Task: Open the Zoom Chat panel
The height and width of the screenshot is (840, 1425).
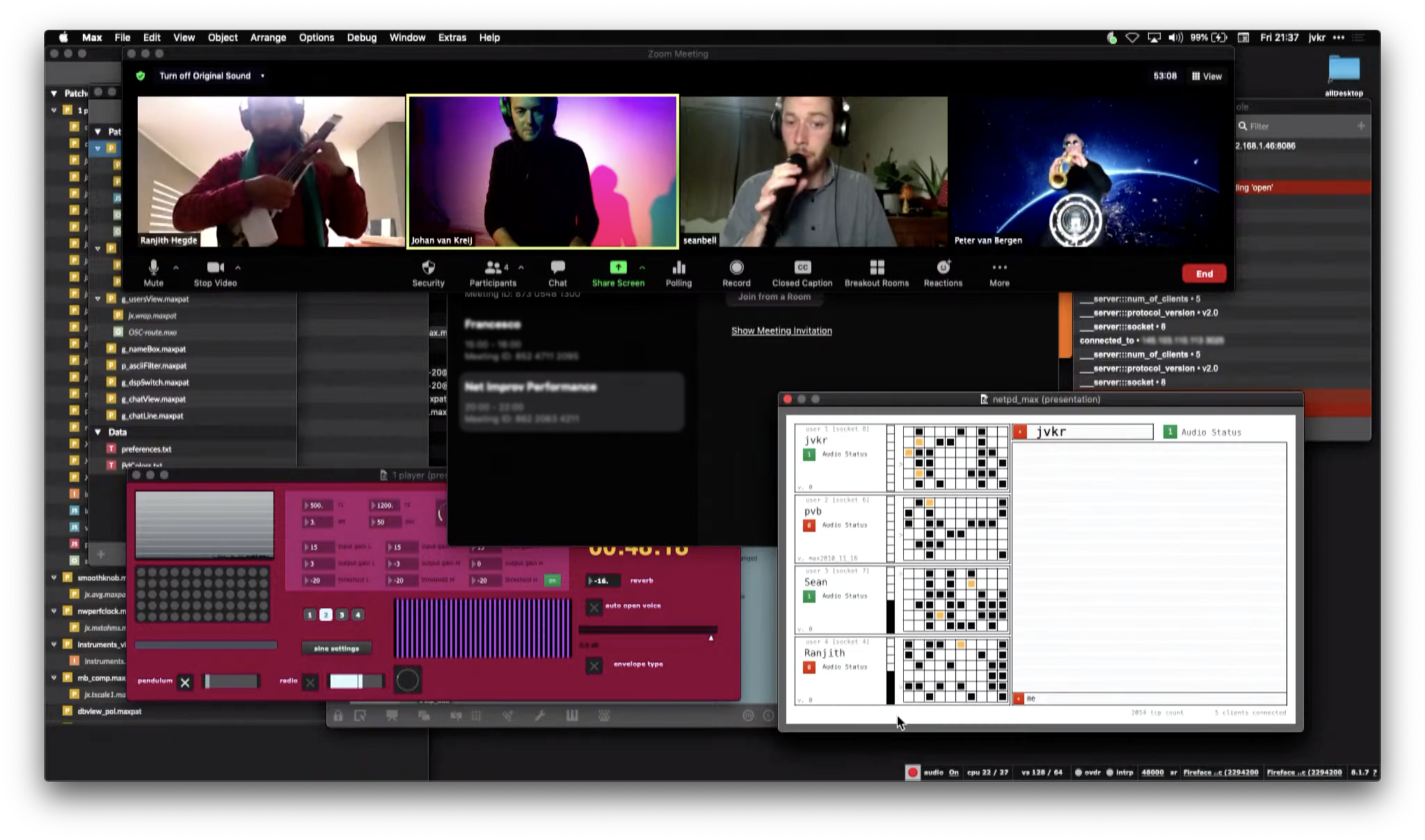Action: pyautogui.click(x=557, y=268)
